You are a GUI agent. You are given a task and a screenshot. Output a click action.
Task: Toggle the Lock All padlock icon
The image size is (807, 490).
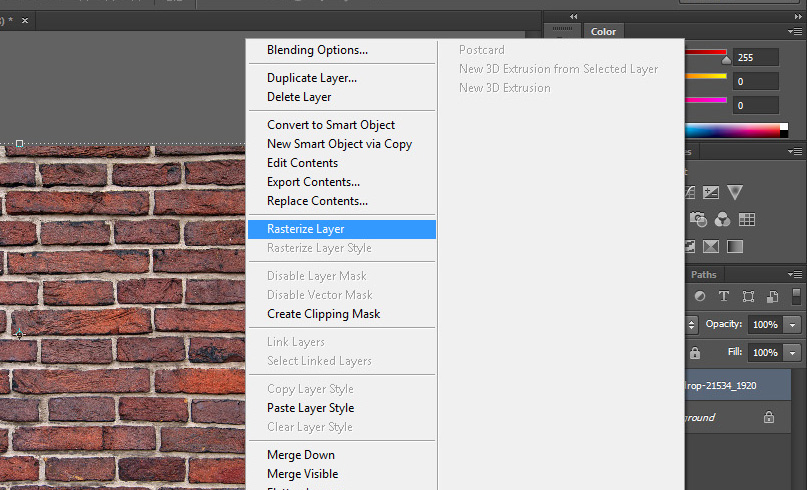click(x=694, y=352)
